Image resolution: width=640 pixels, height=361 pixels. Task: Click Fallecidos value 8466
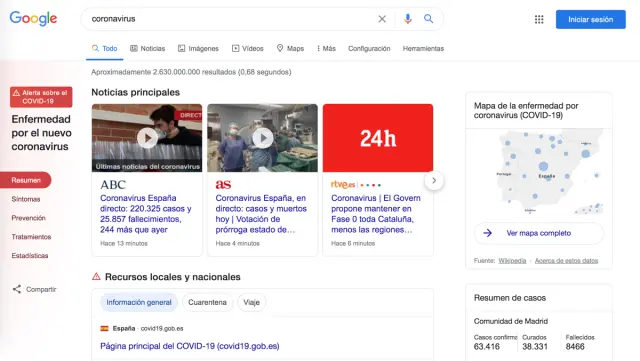[x=575, y=347]
